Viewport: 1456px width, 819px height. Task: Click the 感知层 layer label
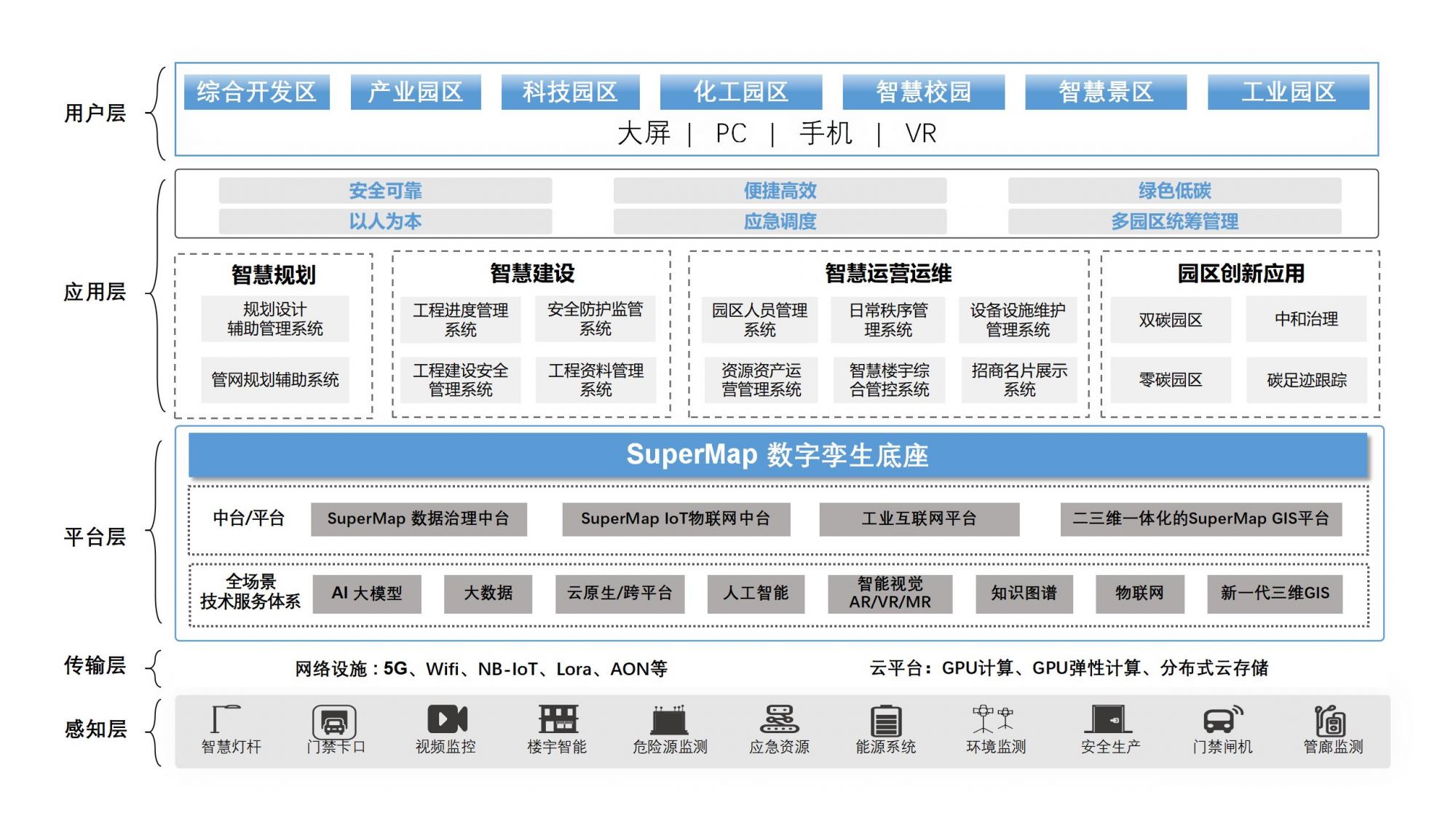click(95, 729)
